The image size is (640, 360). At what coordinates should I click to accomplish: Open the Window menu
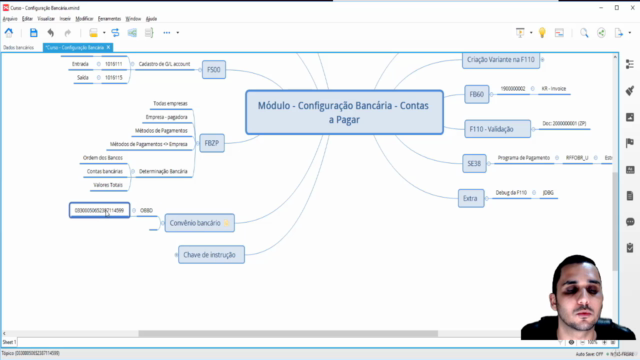point(133,19)
